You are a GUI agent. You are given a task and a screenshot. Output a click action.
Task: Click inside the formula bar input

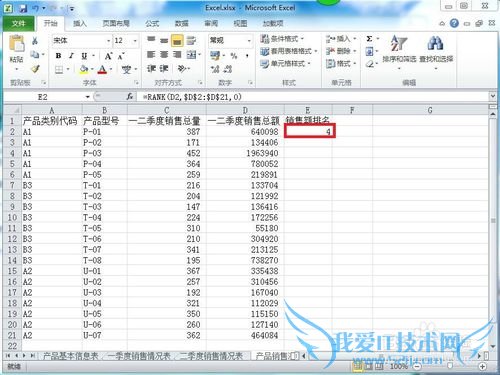pos(313,97)
